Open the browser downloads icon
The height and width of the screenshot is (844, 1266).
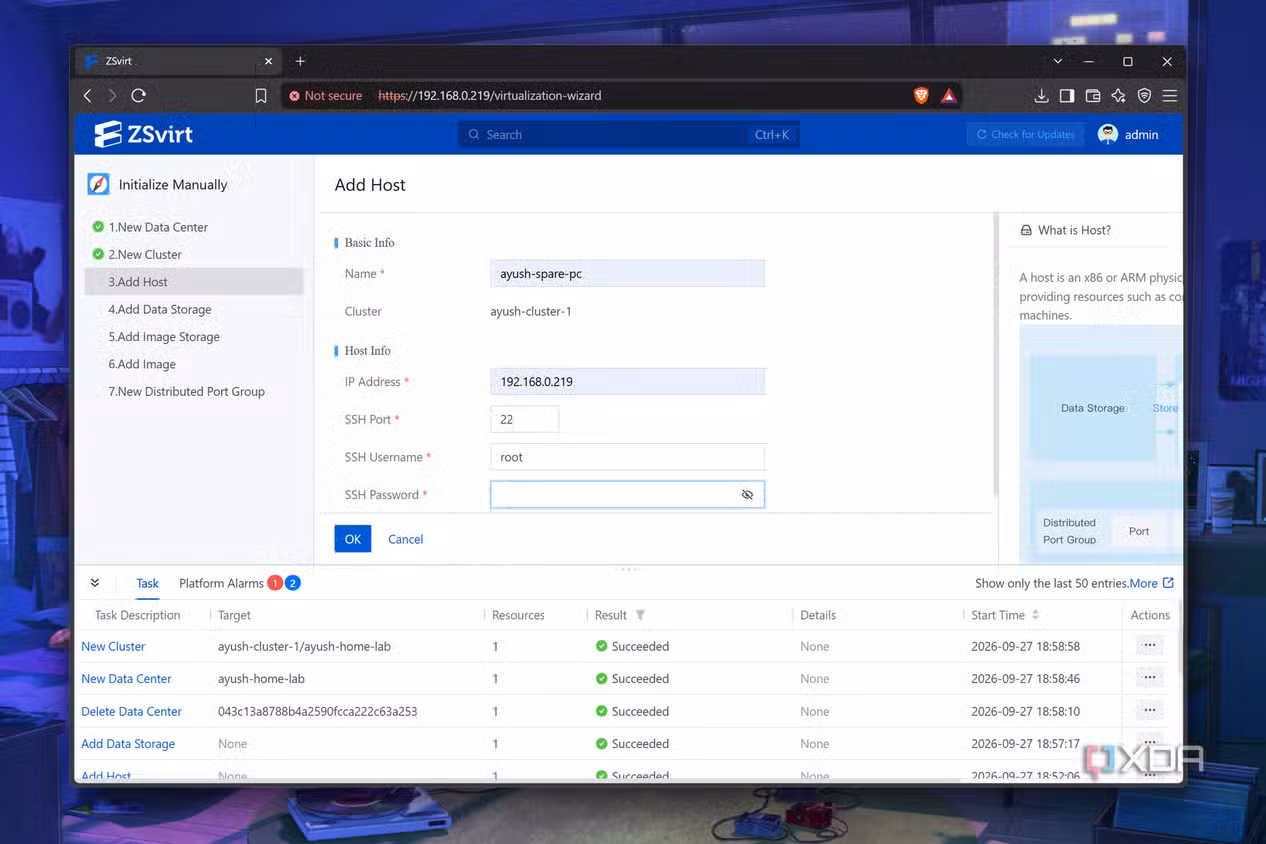coord(1041,96)
